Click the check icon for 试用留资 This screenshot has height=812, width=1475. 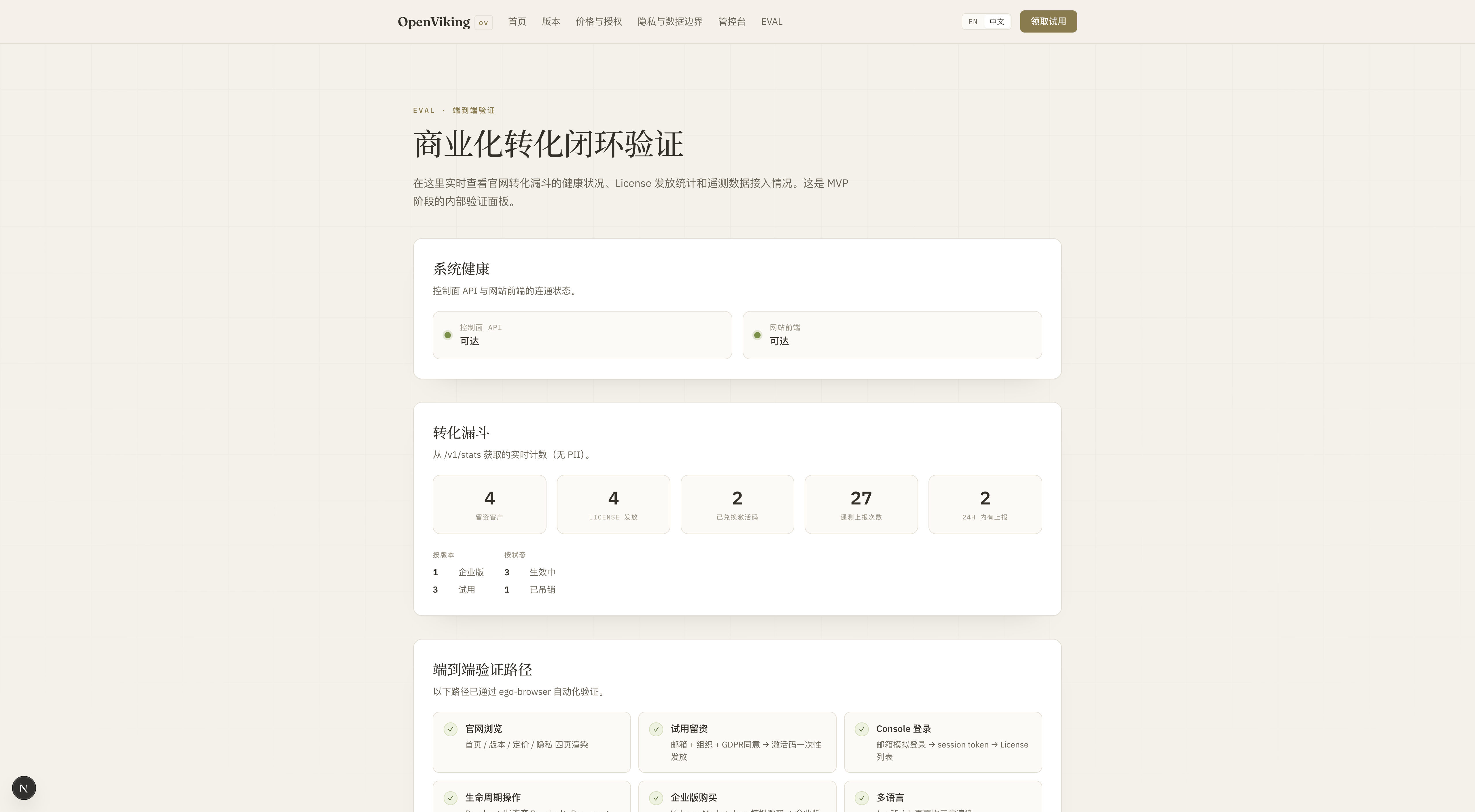pos(656,729)
